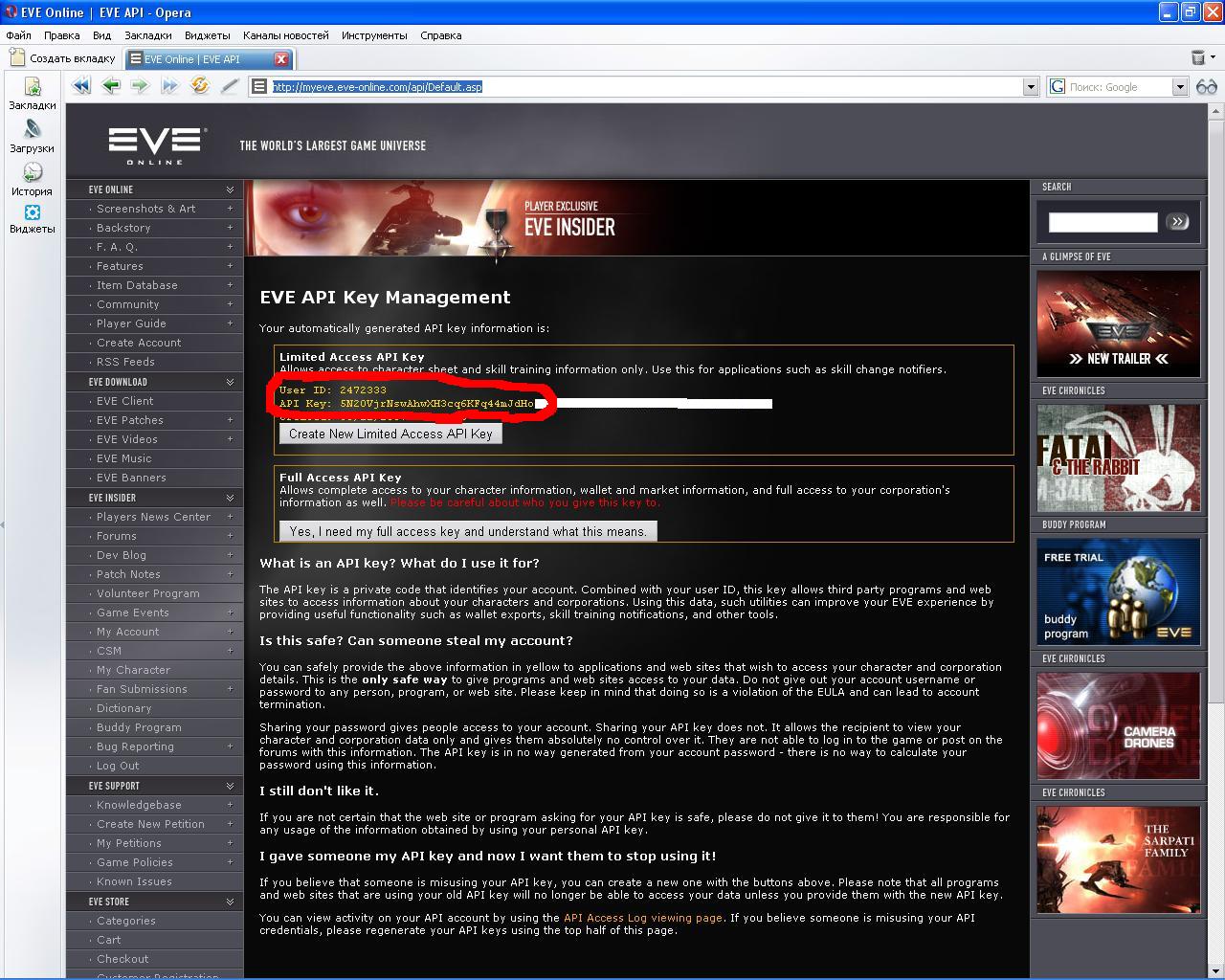The image size is (1225, 980).
Task: Expand the Screenshots & Art submenu
Action: pos(230,209)
